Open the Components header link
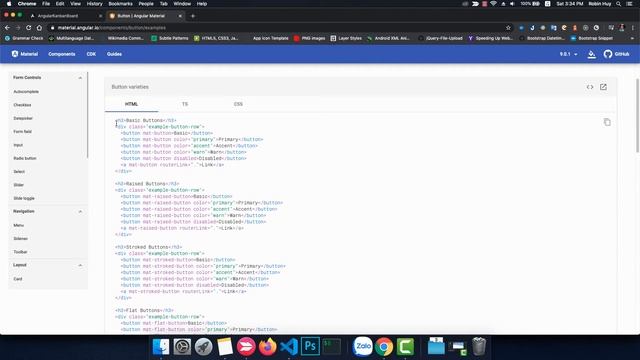Screen dimensions: 640x360 point(62,54)
